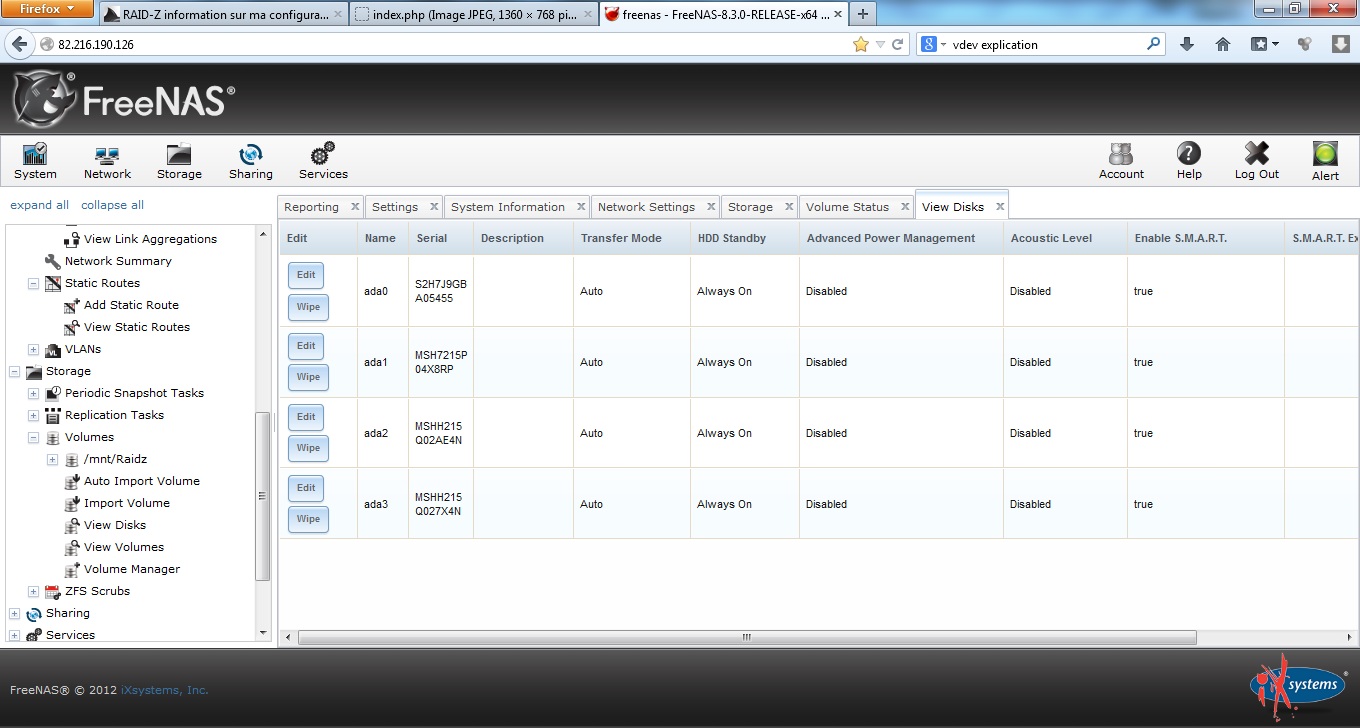Open the Account icon
Image resolution: width=1360 pixels, height=728 pixels.
coord(1121,161)
